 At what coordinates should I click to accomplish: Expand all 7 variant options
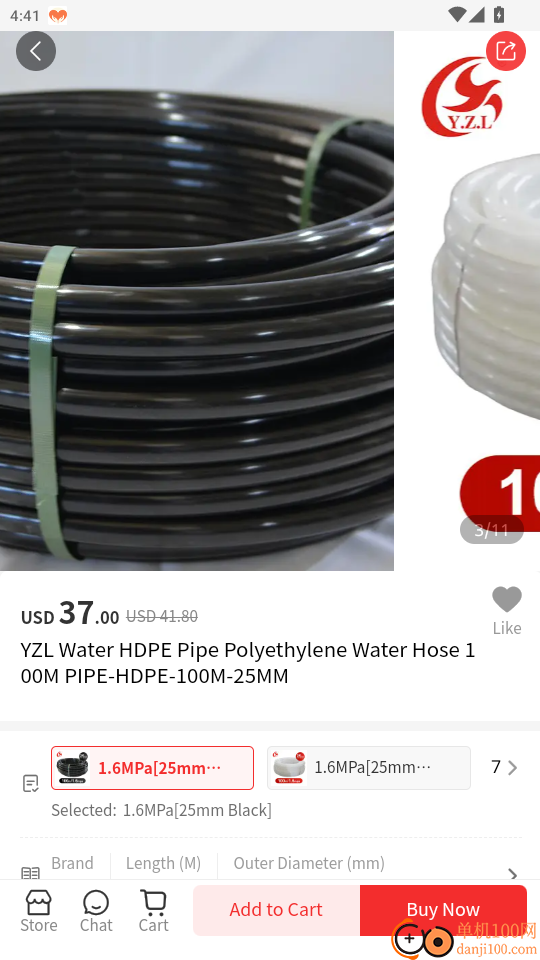click(x=504, y=767)
